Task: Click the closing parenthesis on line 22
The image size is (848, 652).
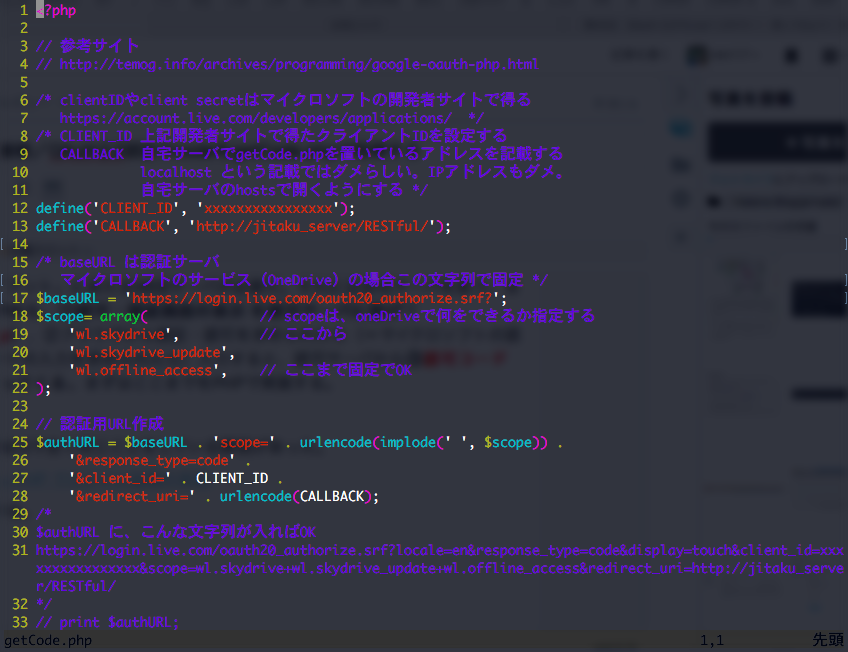Action: 36,388
